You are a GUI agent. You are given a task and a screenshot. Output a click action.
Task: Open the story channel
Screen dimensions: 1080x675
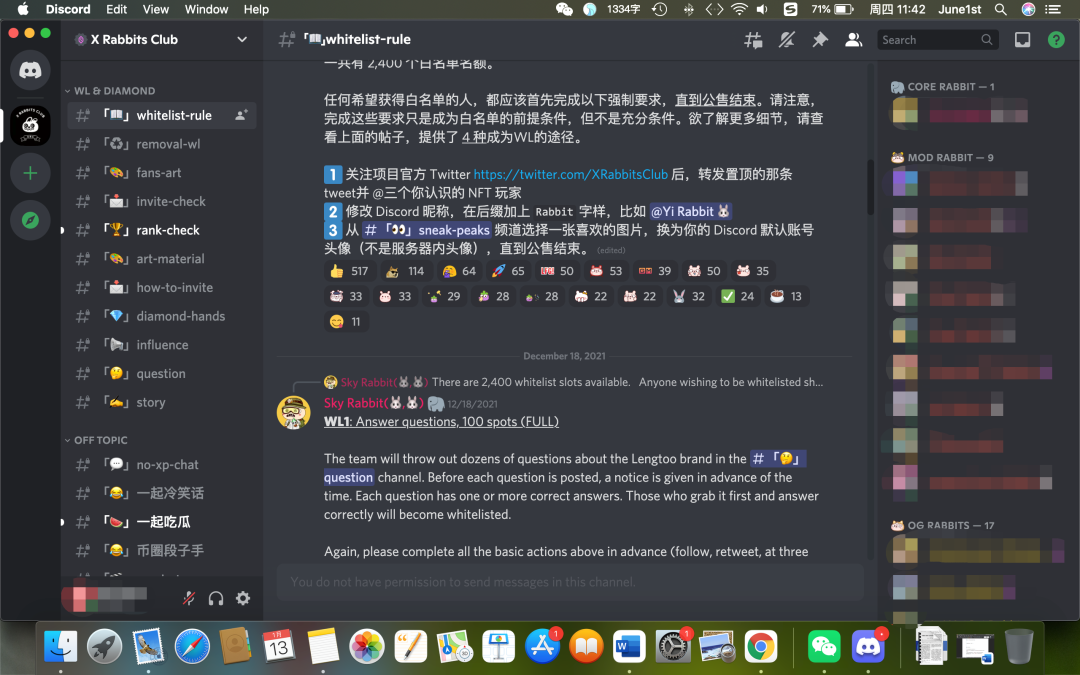click(162, 402)
